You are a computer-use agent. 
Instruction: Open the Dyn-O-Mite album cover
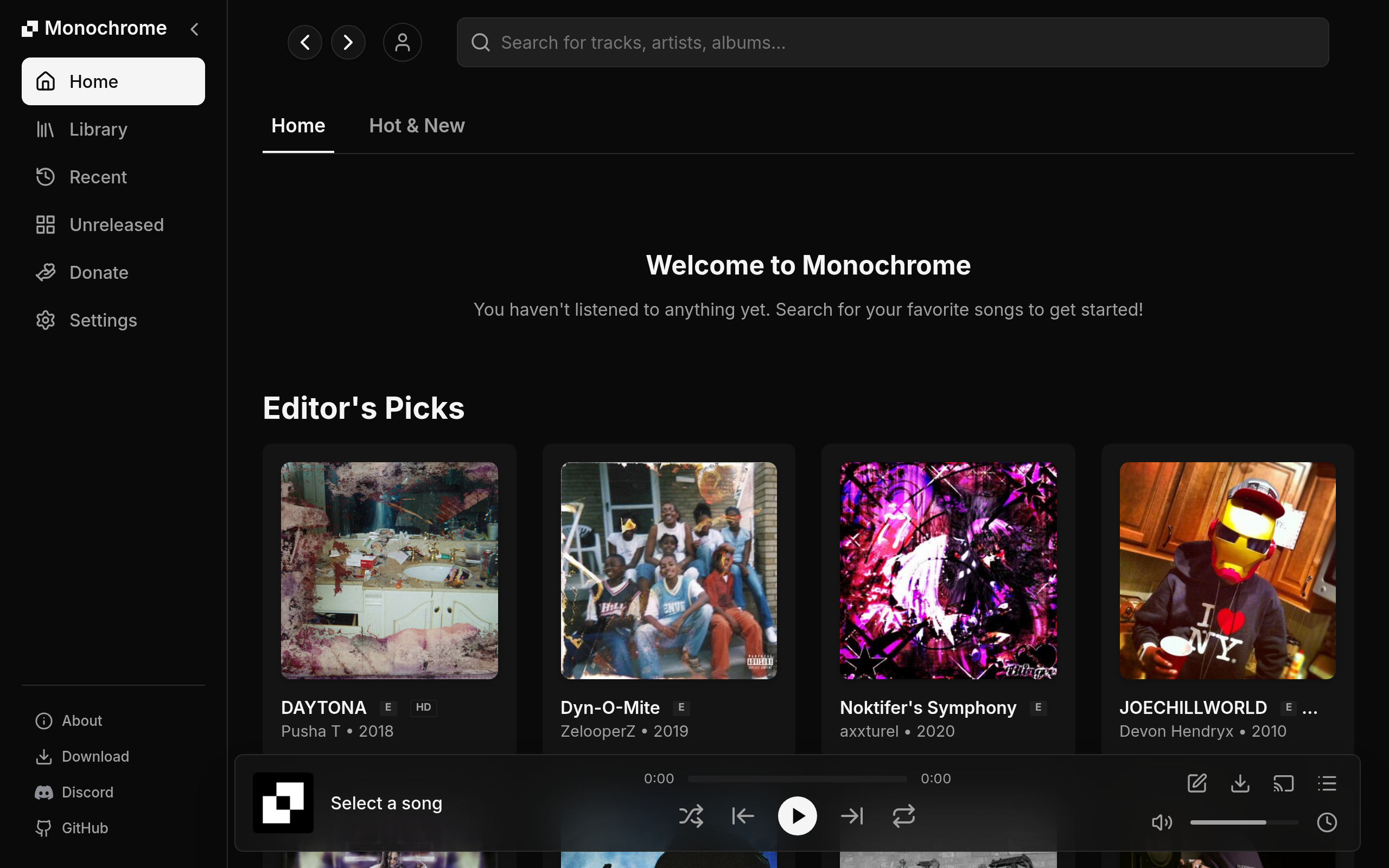668,571
